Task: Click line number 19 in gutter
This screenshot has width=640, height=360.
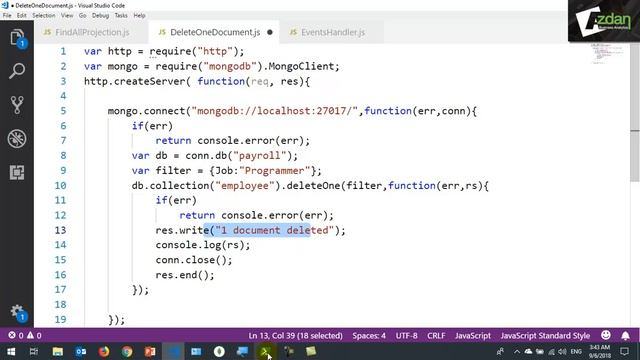Action: [60, 320]
